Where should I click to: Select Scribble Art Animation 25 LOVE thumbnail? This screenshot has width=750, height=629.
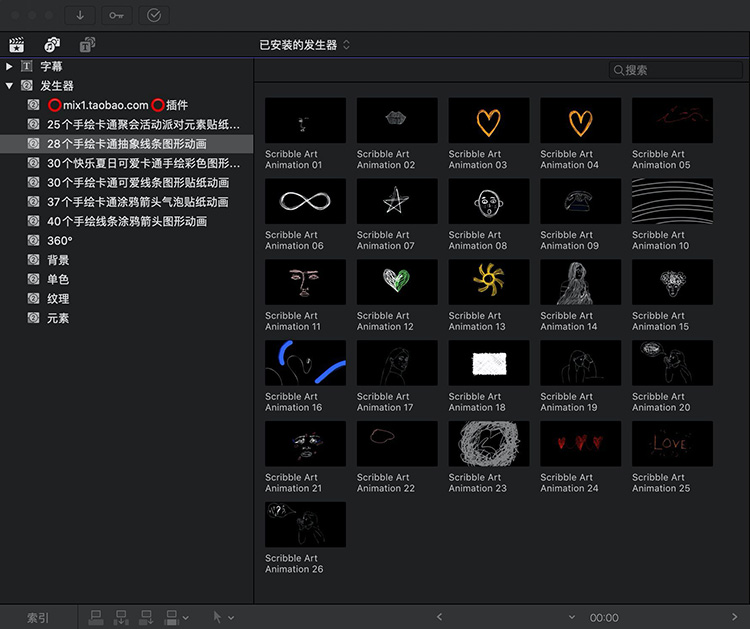(673, 443)
